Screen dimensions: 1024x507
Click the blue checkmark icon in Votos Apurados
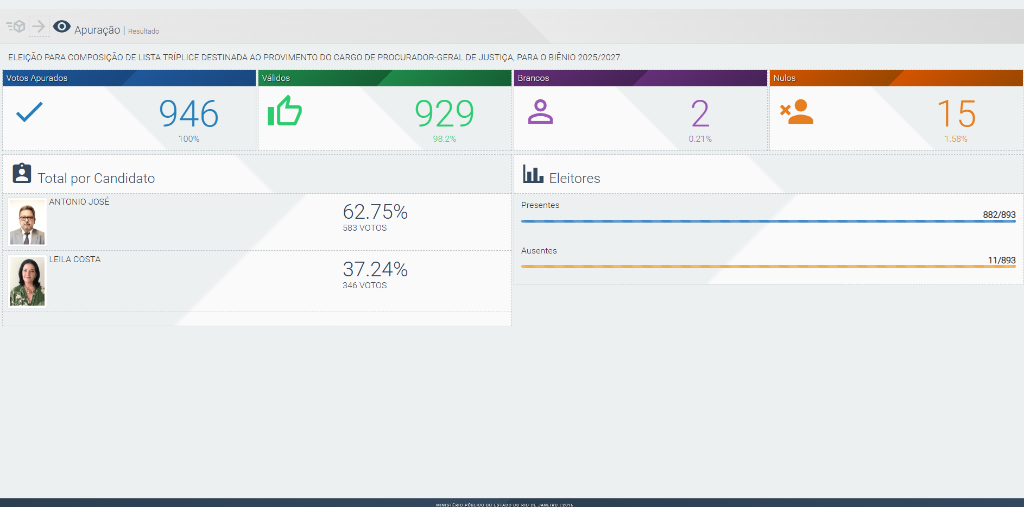tap(30, 112)
